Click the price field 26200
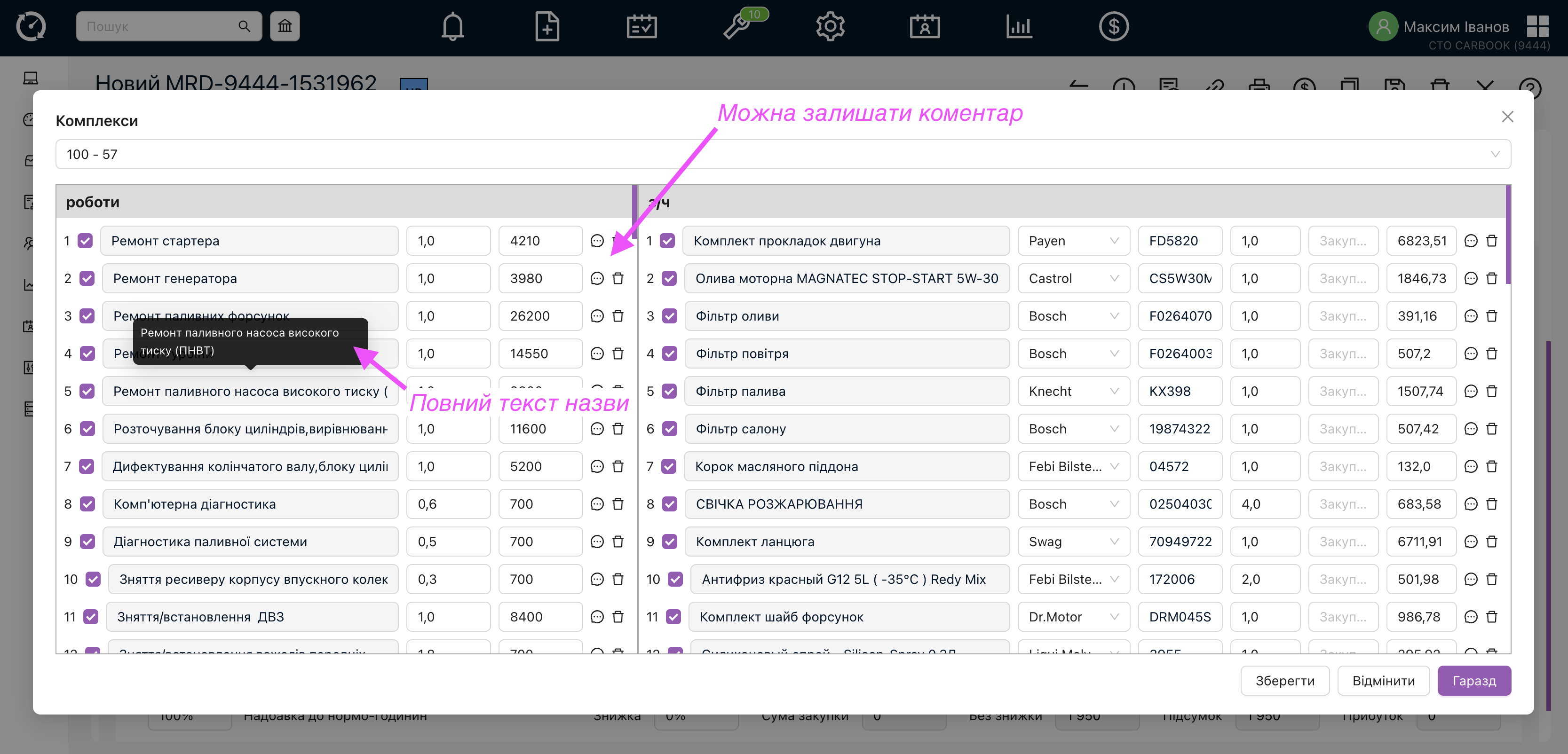Screen dimensions: 1568x754 click(539, 316)
